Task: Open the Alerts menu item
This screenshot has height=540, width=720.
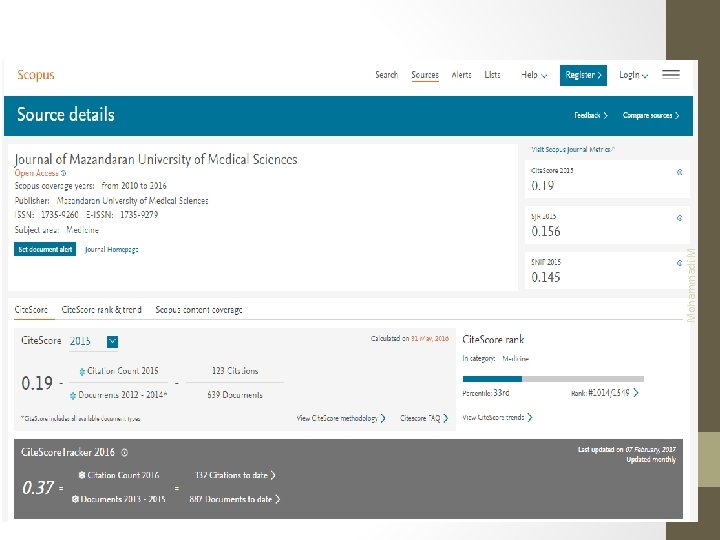Action: click(461, 75)
